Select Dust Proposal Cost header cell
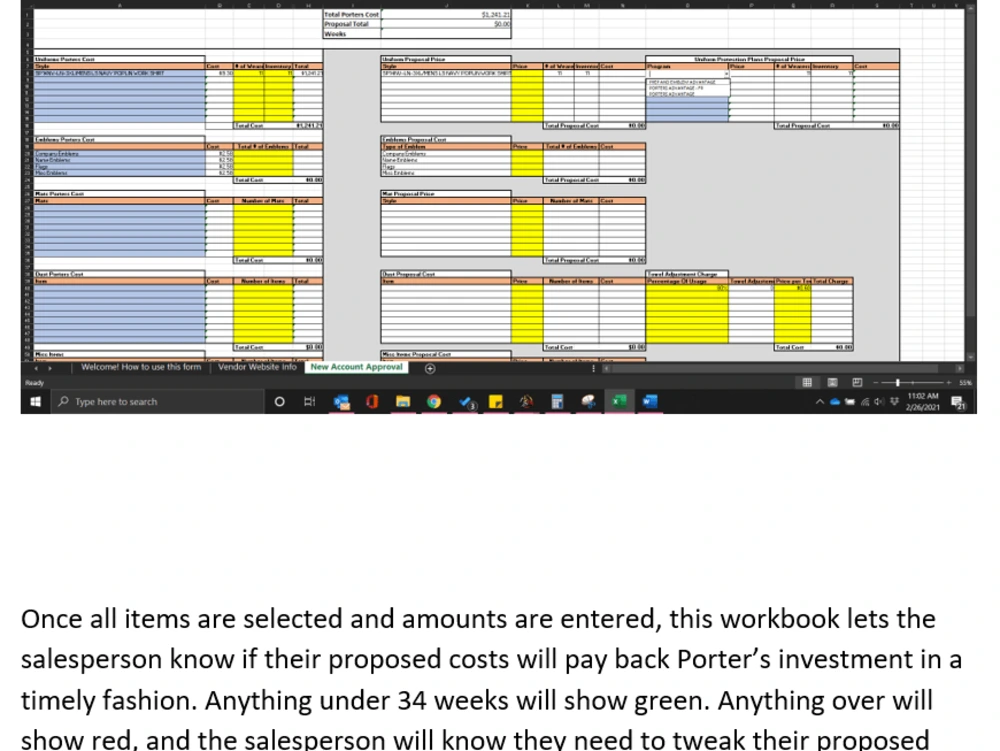 tap(446, 274)
